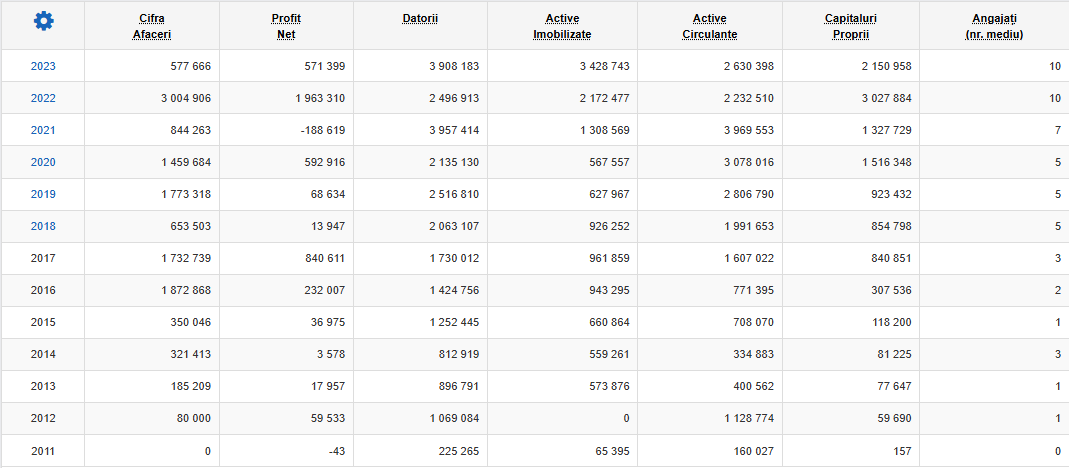This screenshot has height=468, width=1069.
Task: Click the 81 225 equity value
Action: point(894,355)
